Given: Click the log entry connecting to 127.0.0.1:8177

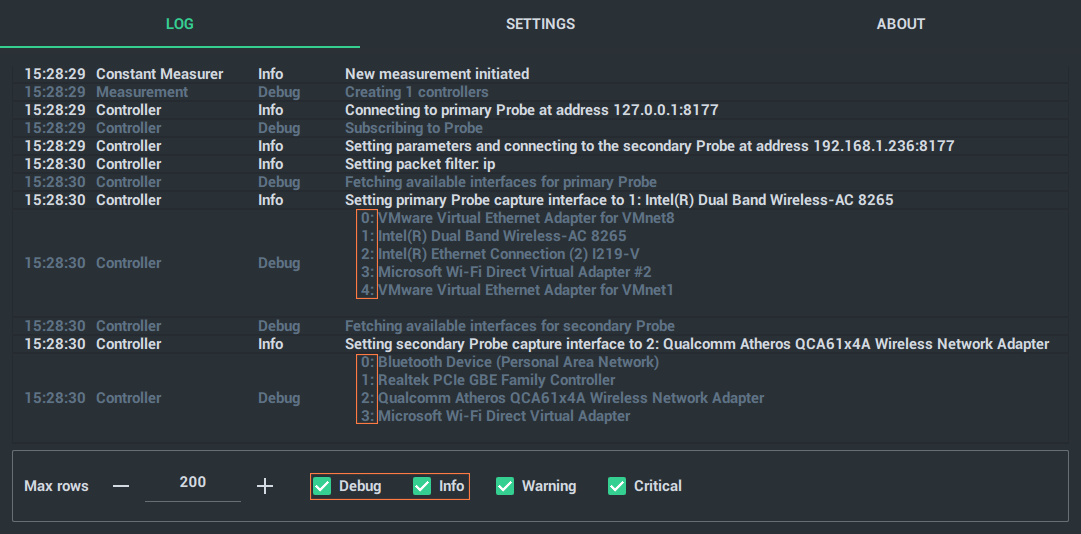Looking at the screenshot, I should pyautogui.click(x=540, y=110).
